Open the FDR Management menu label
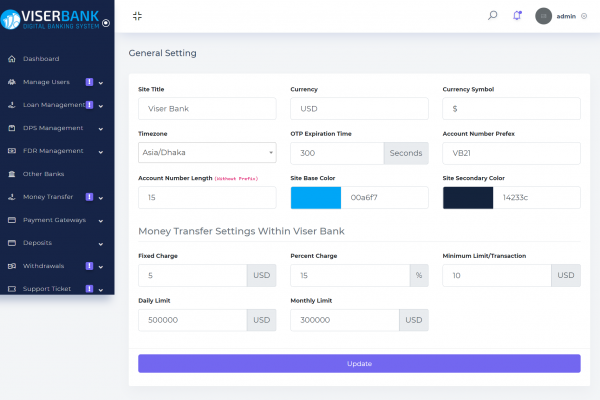 click(x=53, y=151)
